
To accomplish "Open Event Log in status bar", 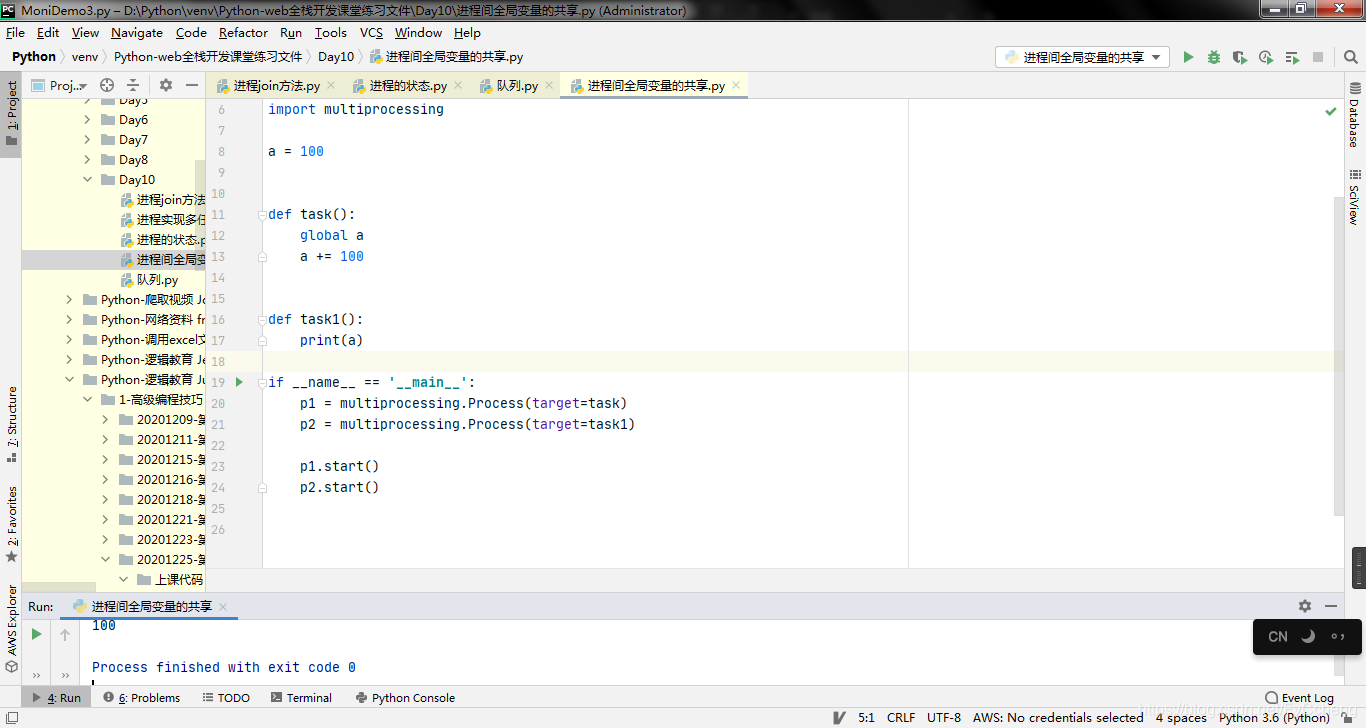I will point(1299,698).
